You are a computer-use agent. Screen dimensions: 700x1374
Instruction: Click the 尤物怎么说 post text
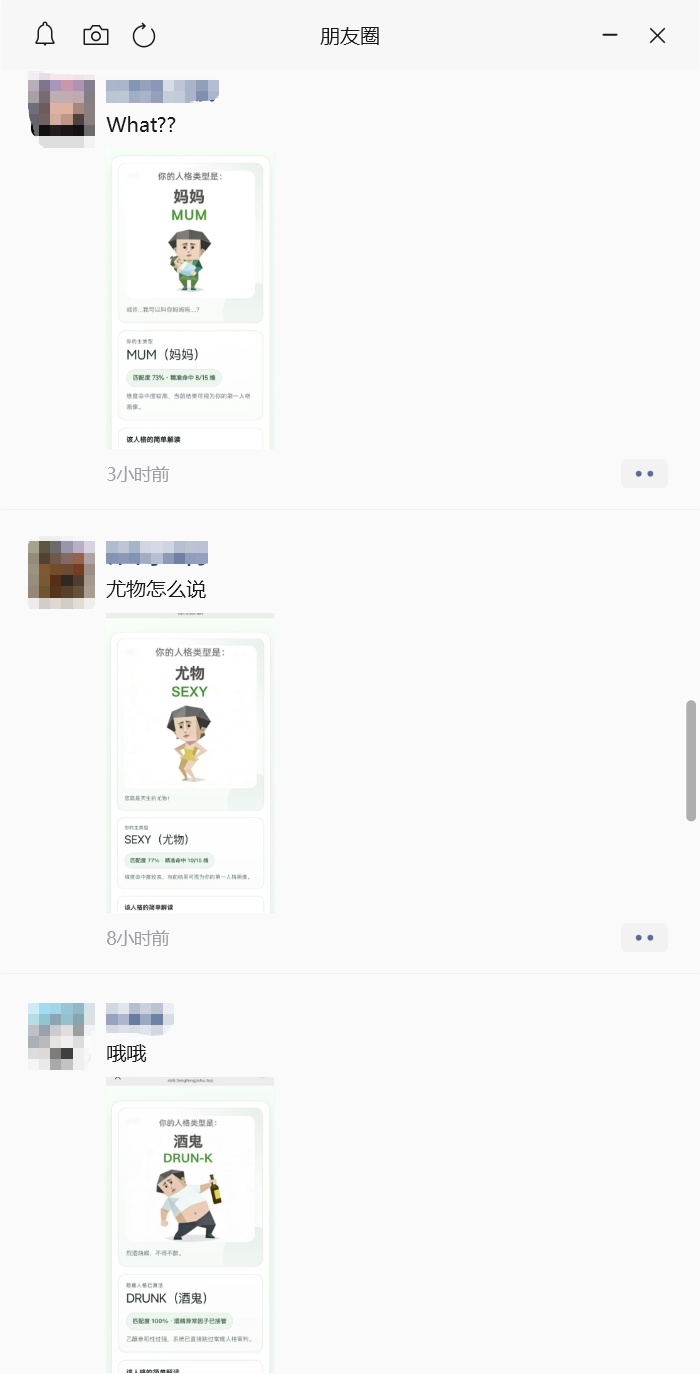pos(156,589)
